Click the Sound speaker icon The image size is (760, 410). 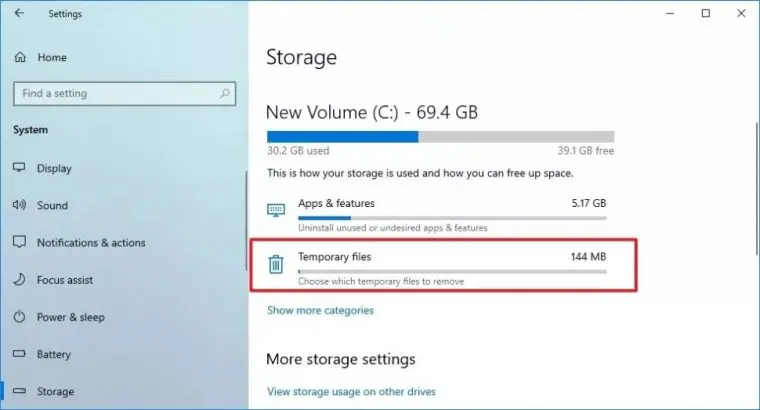tap(19, 205)
